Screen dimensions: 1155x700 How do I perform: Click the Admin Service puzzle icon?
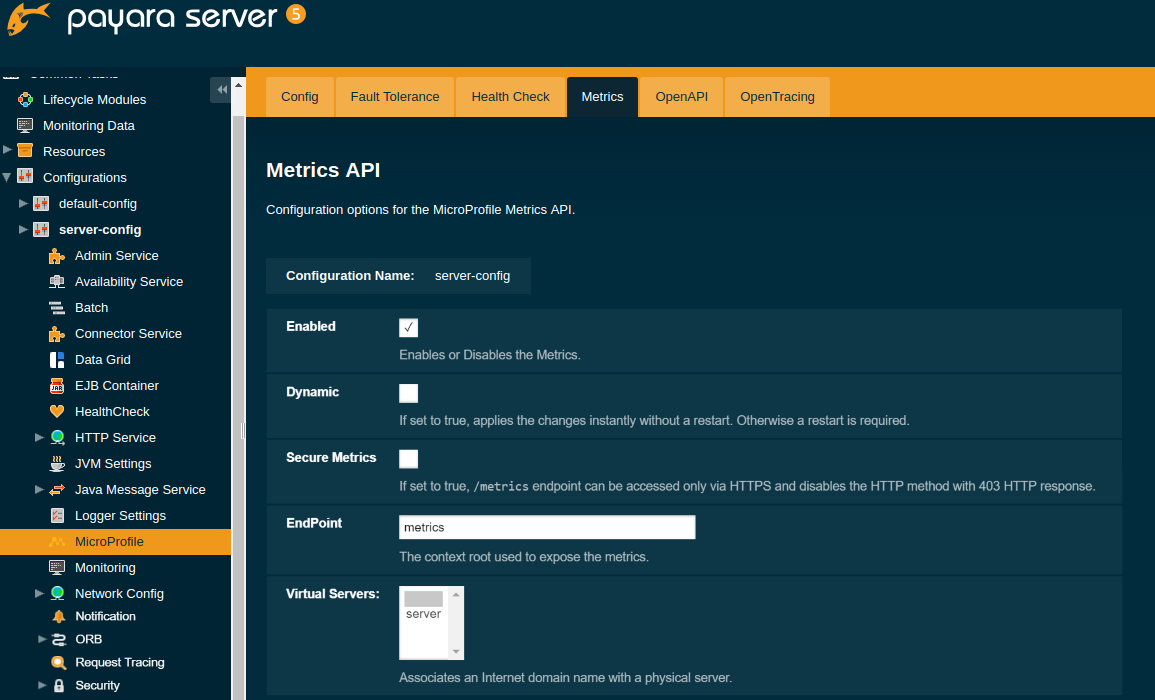(x=57, y=256)
